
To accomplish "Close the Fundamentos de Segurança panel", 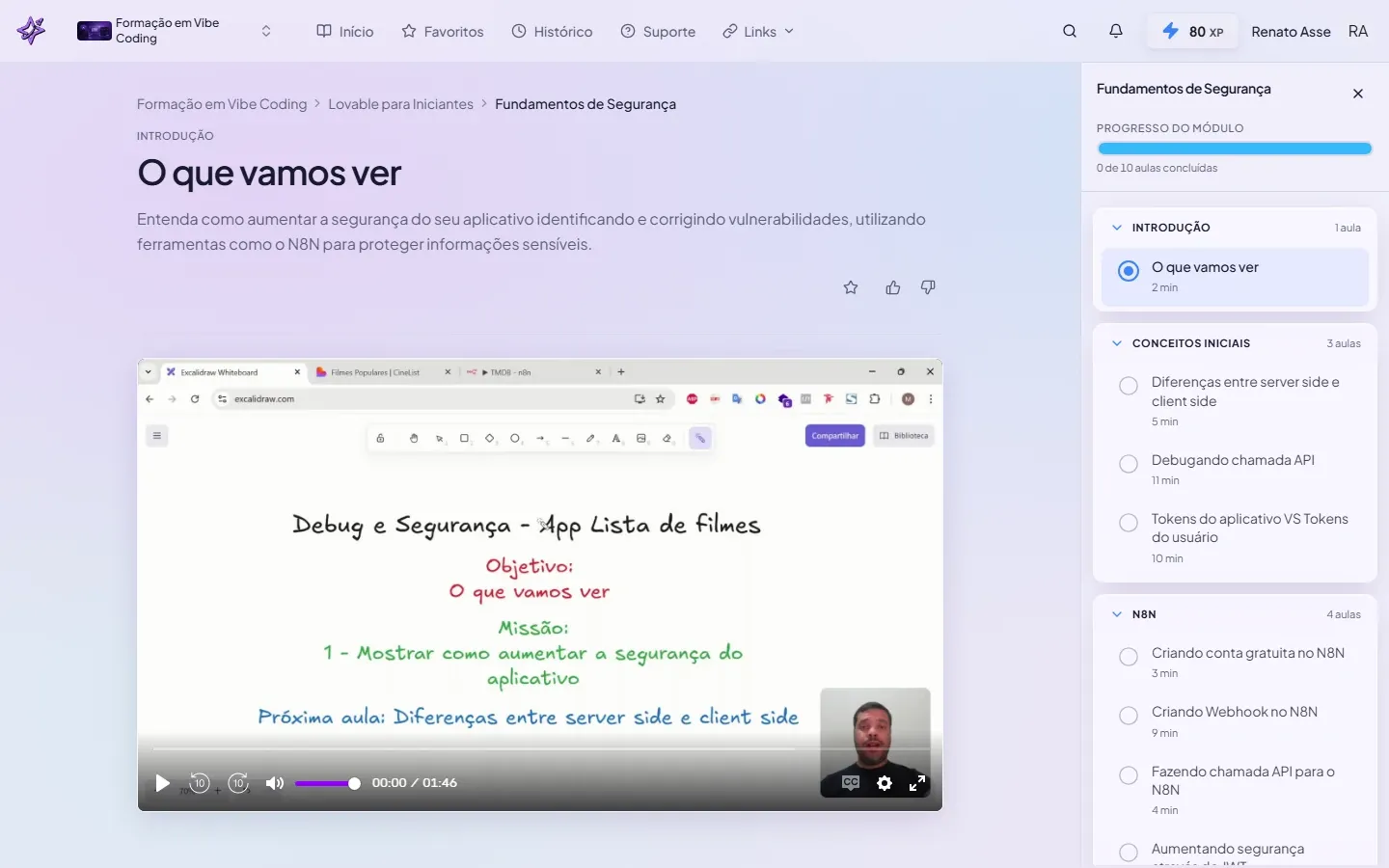I will tap(1358, 94).
